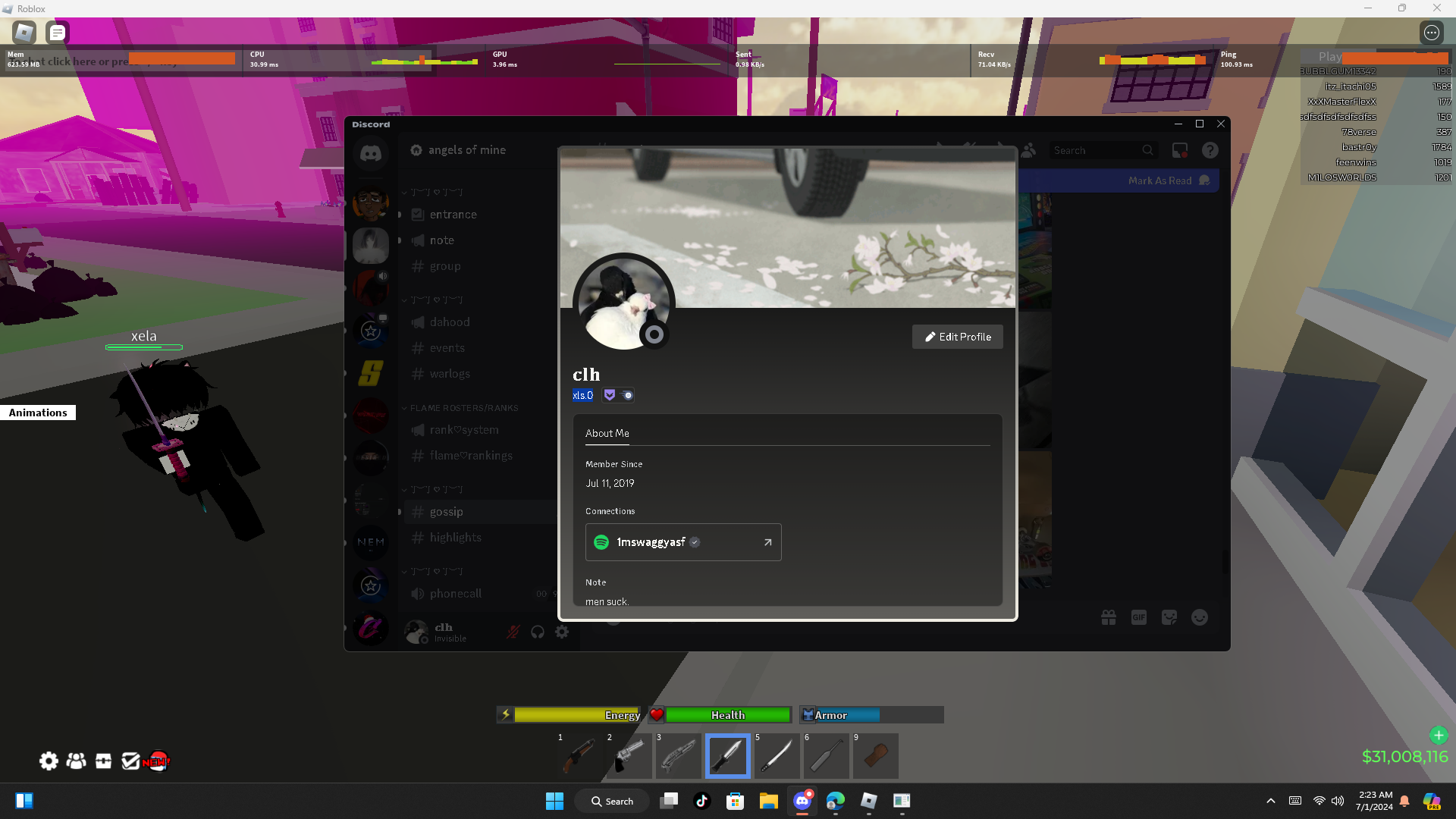
Task: Open the rank system channel
Action: coord(482,430)
